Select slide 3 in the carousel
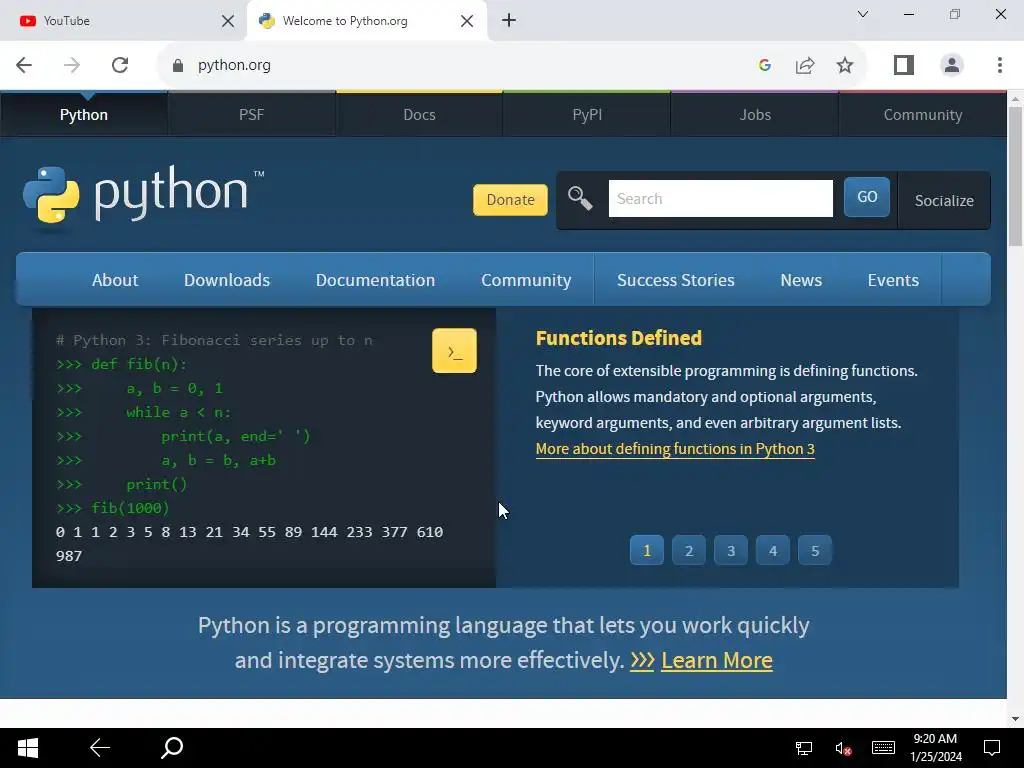The height and width of the screenshot is (768, 1024). [x=731, y=551]
